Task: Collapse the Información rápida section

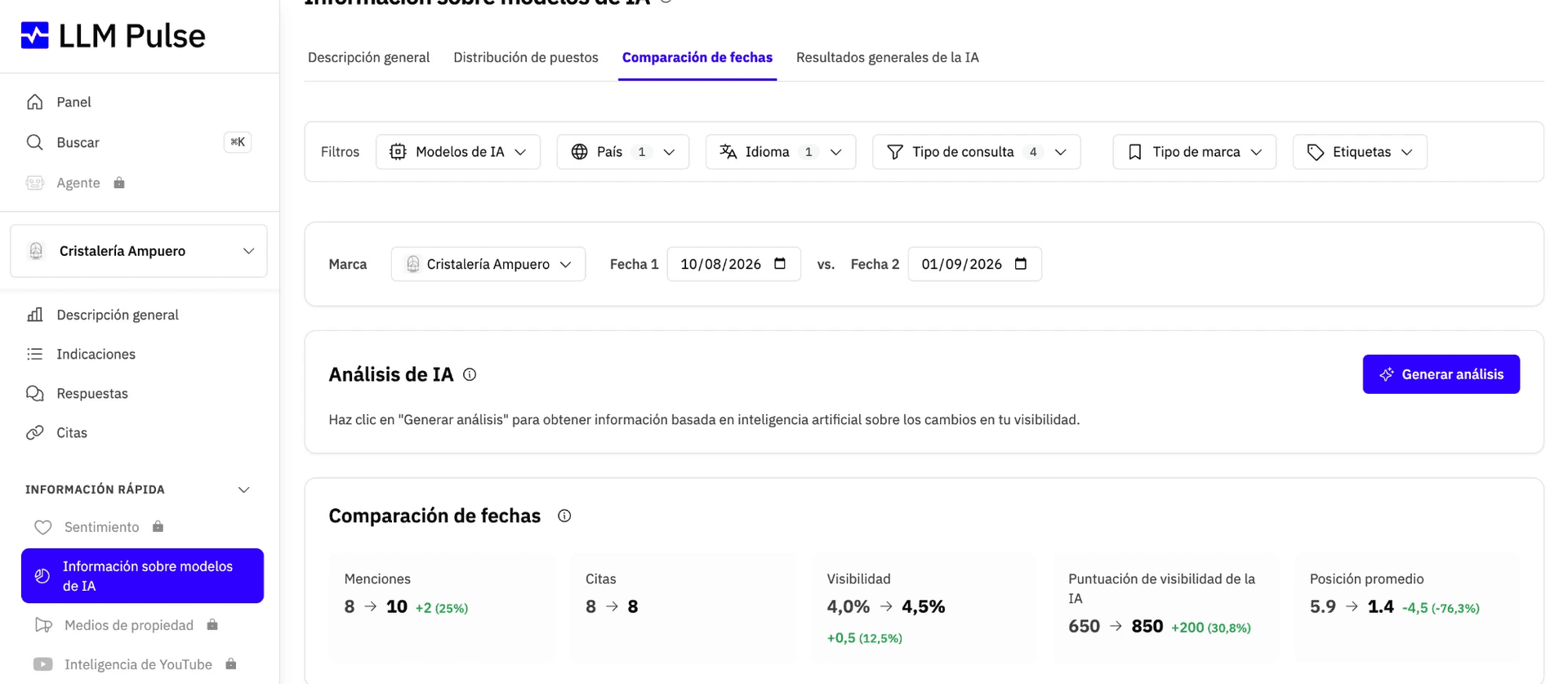Action: click(243, 490)
